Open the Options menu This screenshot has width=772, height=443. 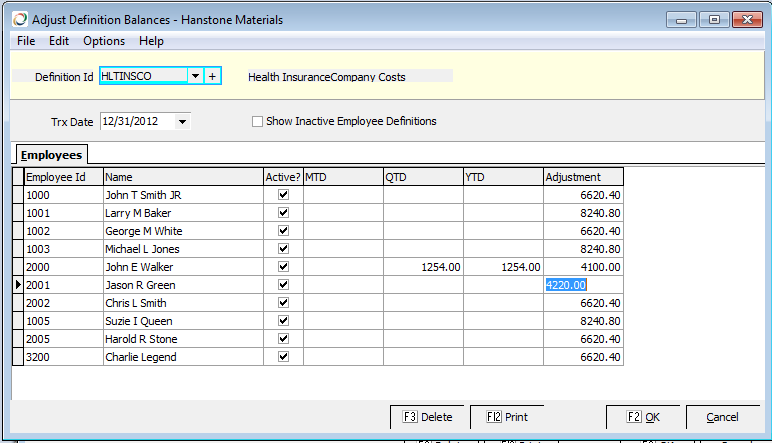coord(104,41)
